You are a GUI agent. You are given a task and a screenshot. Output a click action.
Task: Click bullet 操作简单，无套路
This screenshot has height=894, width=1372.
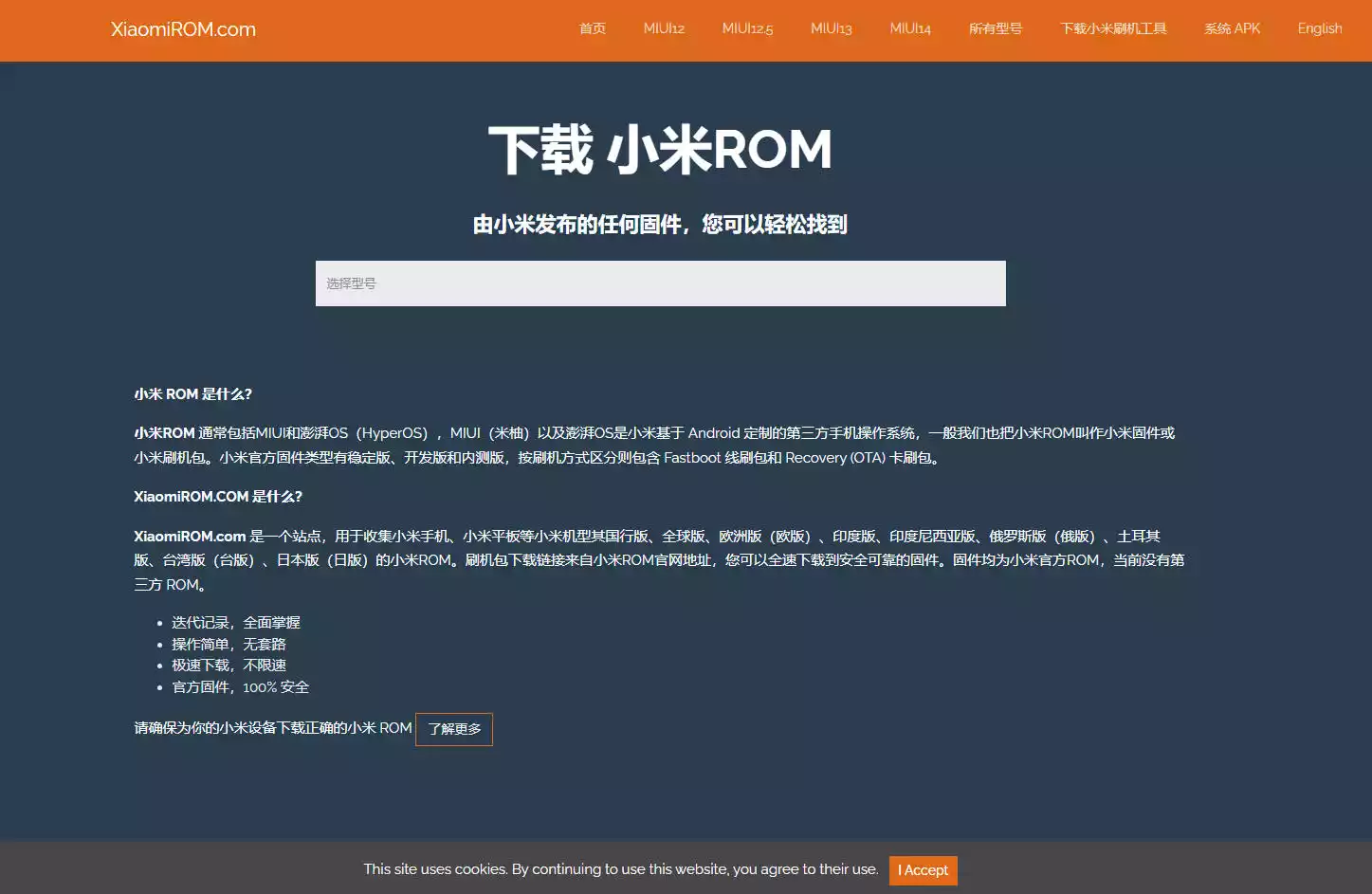[x=229, y=645]
